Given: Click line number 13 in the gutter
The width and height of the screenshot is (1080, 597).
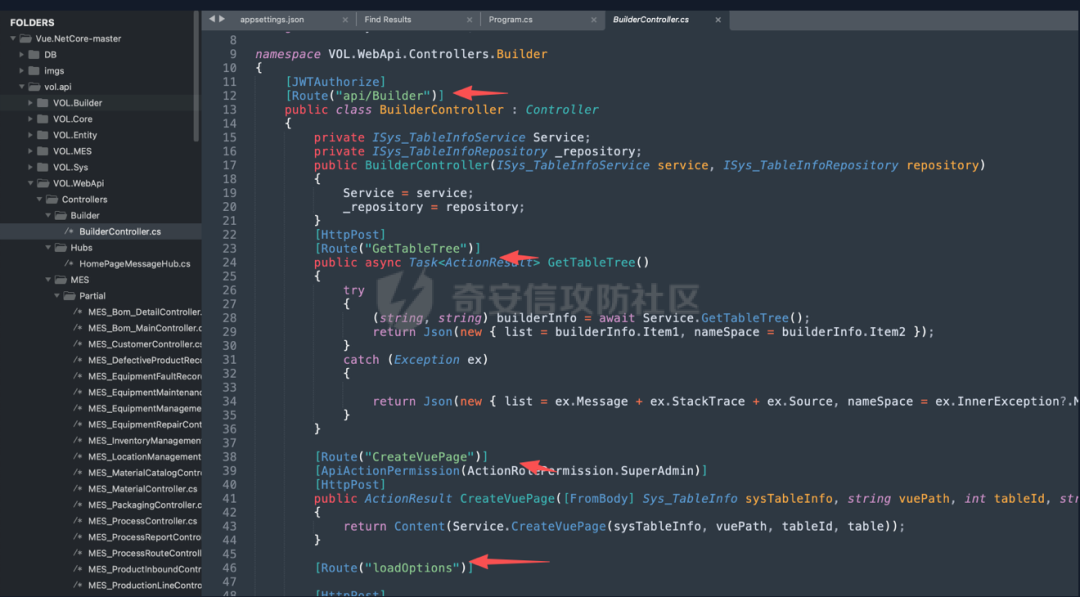Looking at the screenshot, I should 229,109.
